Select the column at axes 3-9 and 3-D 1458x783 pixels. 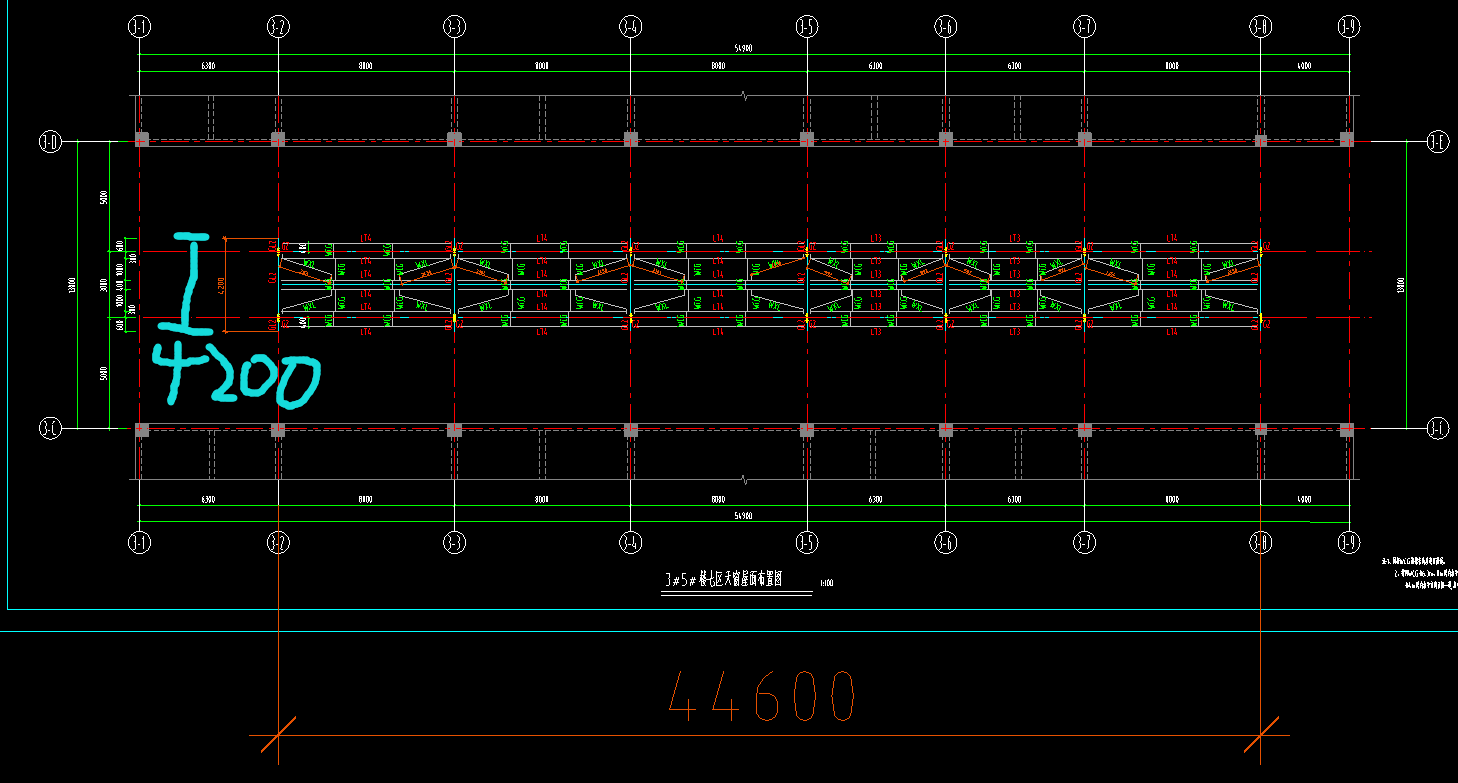click(1347, 139)
